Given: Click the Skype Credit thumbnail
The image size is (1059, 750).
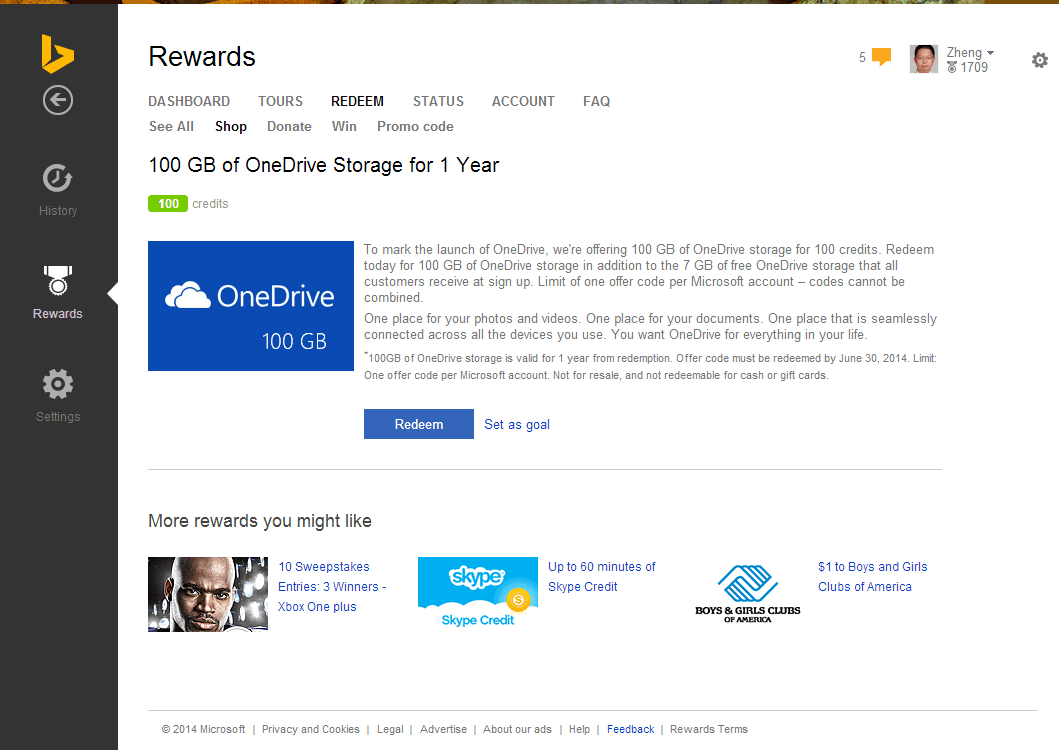Looking at the screenshot, I should [477, 589].
